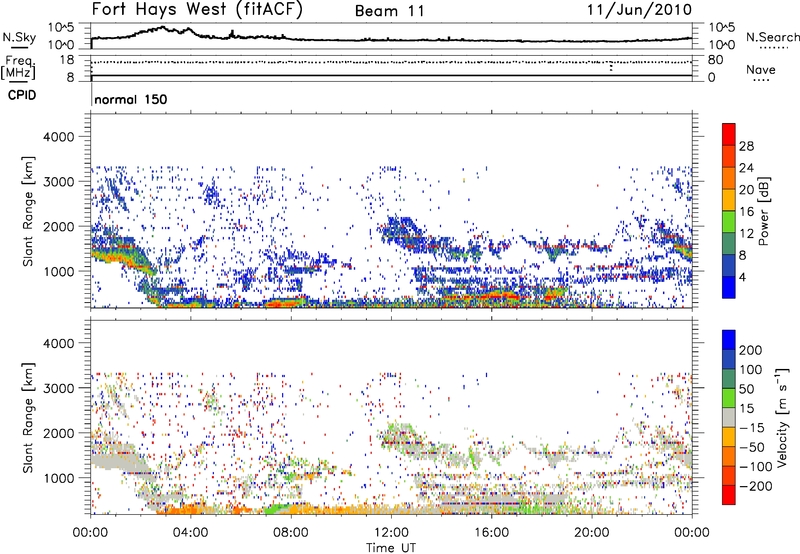Pick the top blue velocity colorbar segment
The image size is (800, 554).
[729, 340]
